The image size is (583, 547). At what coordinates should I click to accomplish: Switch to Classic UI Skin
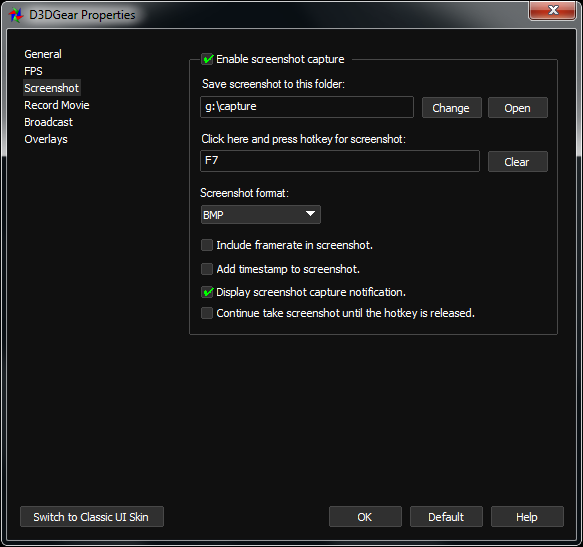(x=92, y=517)
